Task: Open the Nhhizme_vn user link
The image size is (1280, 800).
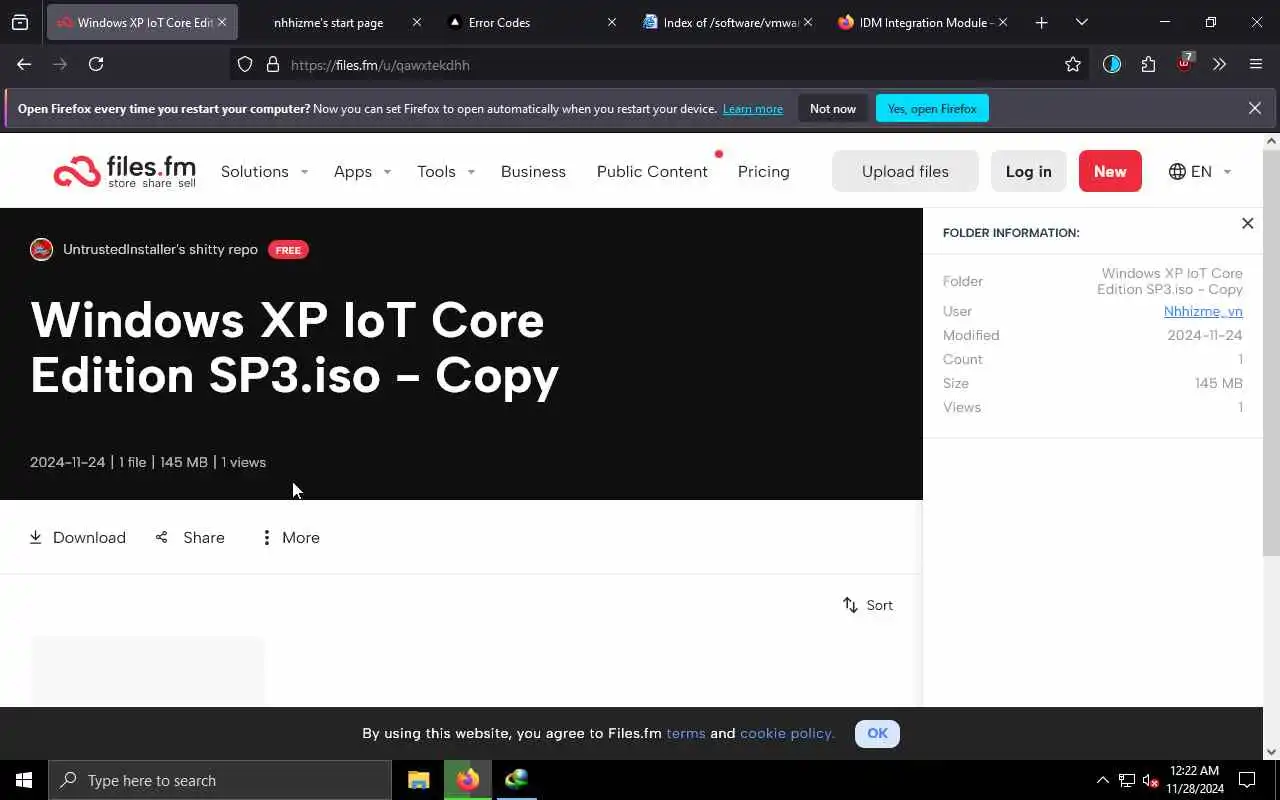Action: pos(1203,311)
